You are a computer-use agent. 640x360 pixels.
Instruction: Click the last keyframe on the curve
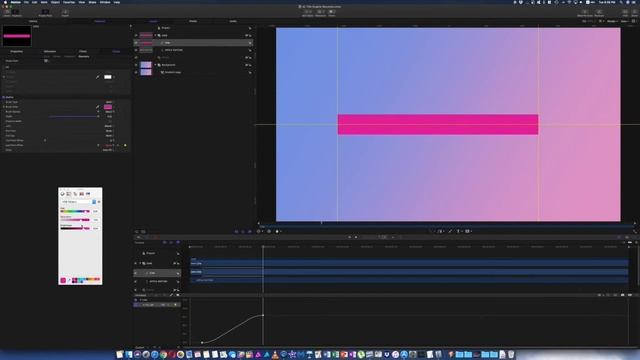coord(263,315)
